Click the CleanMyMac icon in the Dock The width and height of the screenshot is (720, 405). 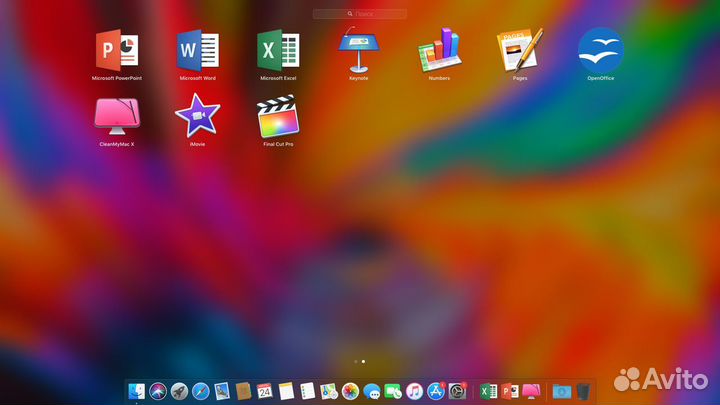click(531, 392)
